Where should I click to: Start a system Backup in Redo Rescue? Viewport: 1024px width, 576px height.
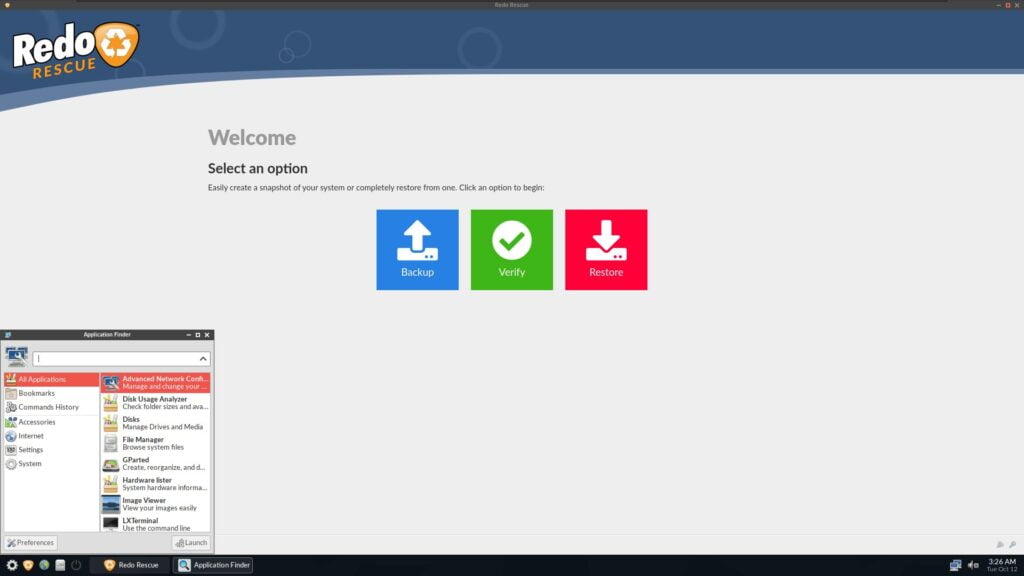coord(417,249)
